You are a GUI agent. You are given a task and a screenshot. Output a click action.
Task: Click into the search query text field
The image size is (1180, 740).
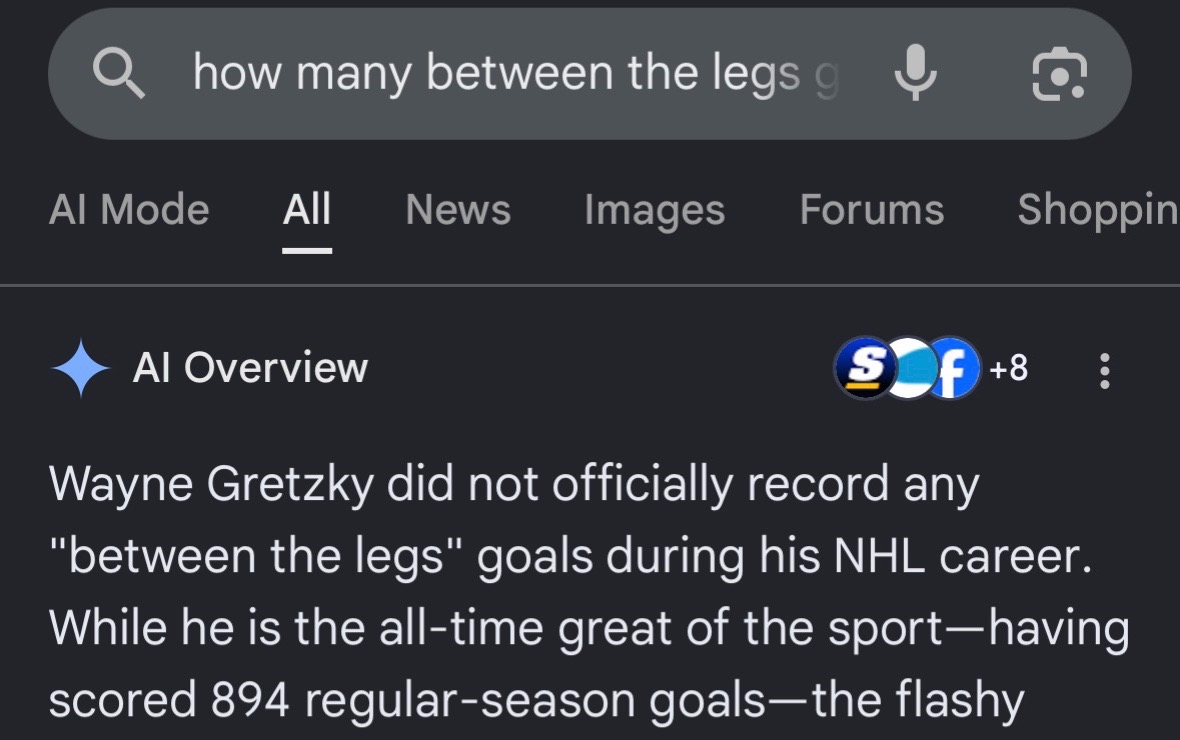(x=516, y=73)
